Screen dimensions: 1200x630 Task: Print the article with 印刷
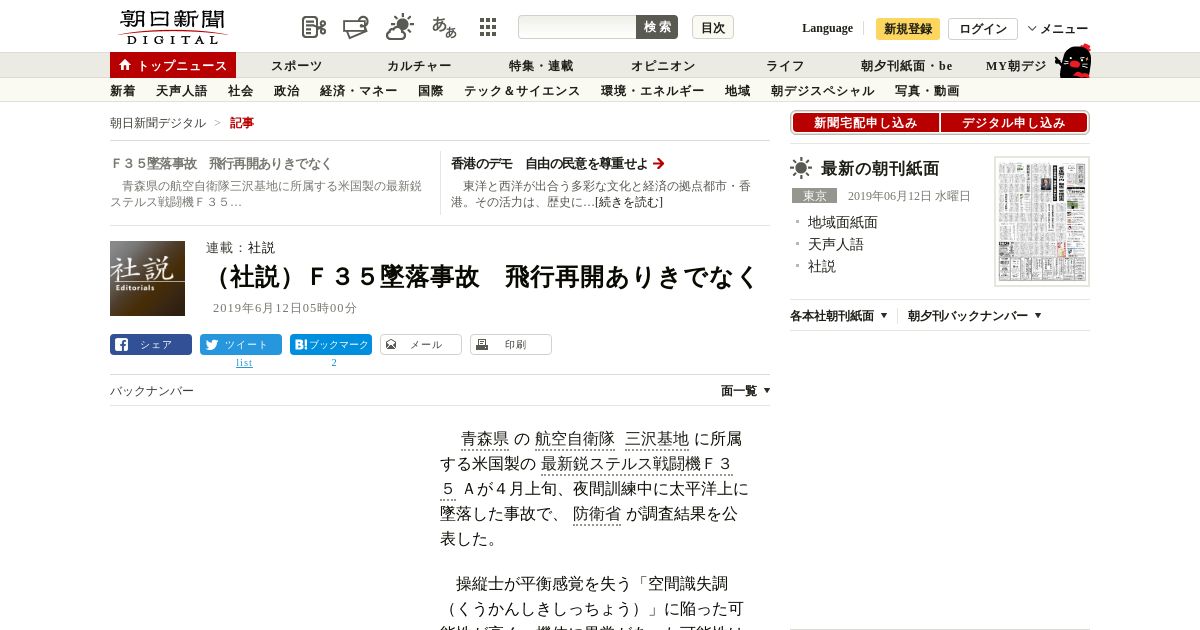pyautogui.click(x=511, y=345)
